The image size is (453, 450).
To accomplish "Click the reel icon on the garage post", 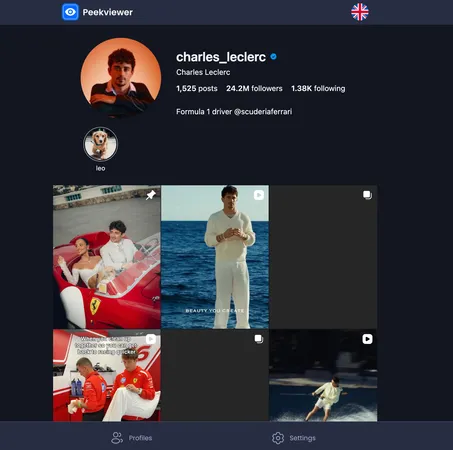I will pyautogui.click(x=151, y=339).
